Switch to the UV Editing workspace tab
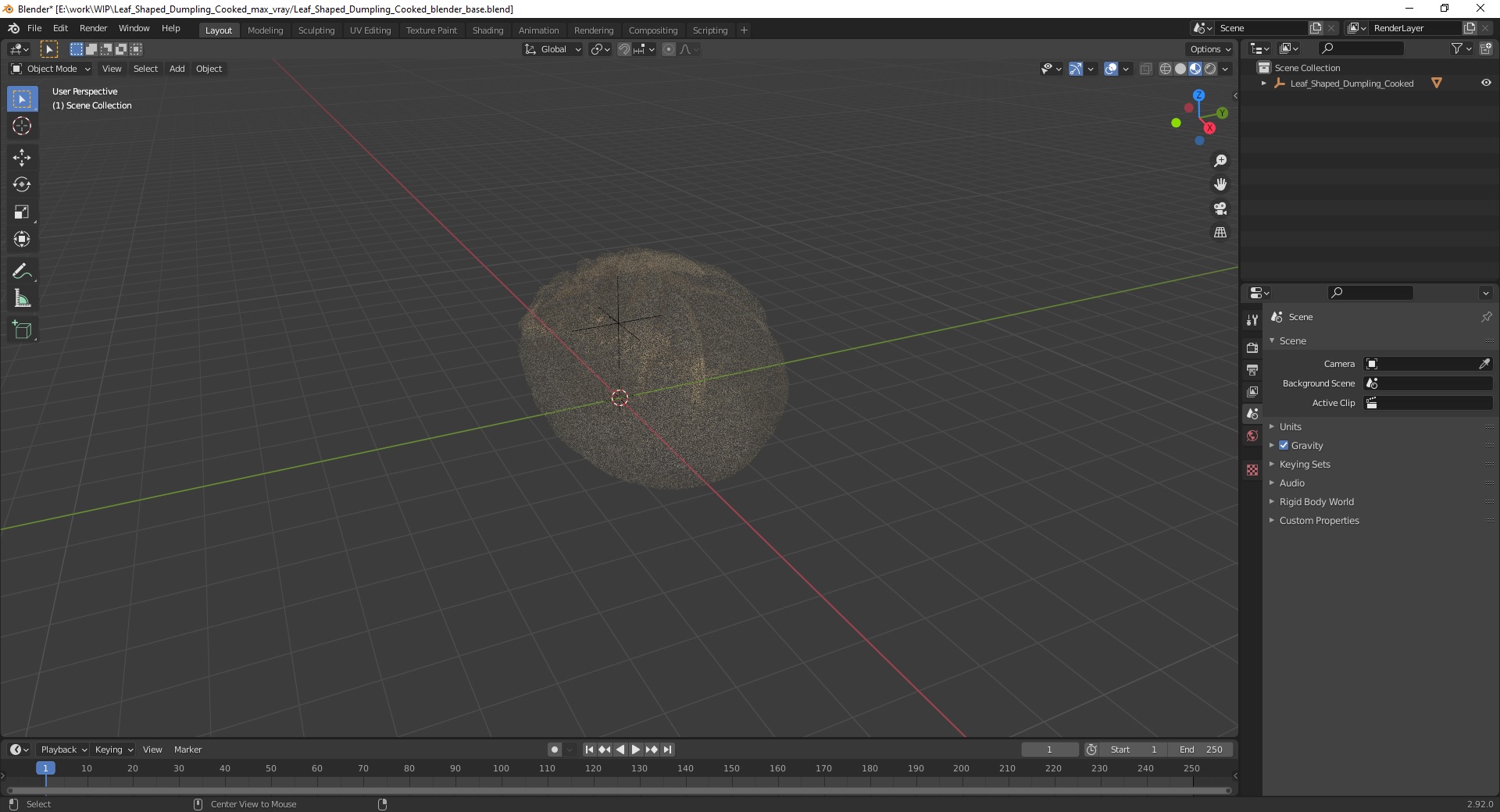This screenshot has height=812, width=1500. tap(370, 30)
